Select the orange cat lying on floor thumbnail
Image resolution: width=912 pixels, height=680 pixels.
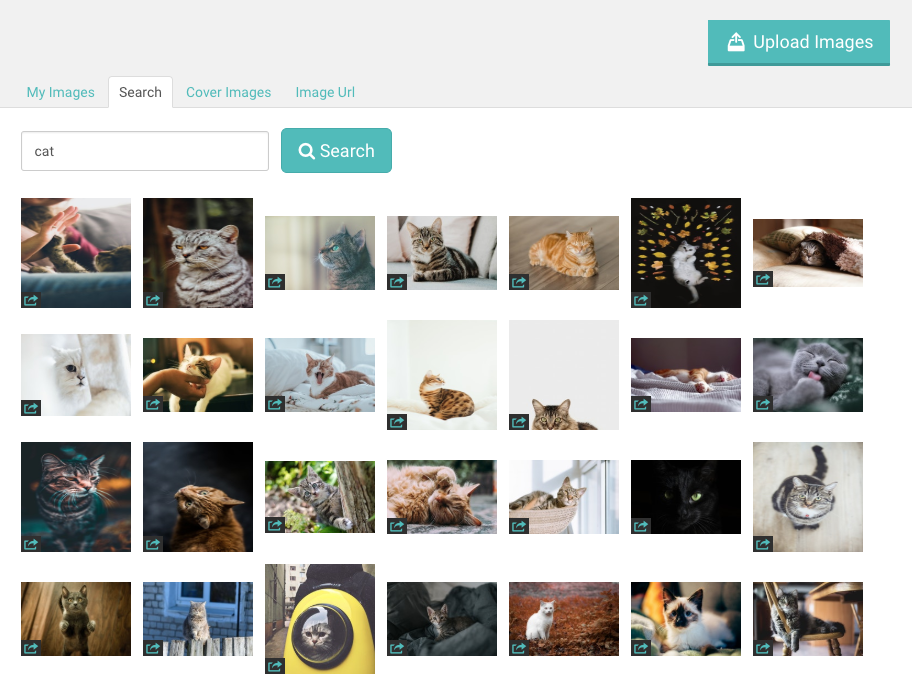coord(564,253)
